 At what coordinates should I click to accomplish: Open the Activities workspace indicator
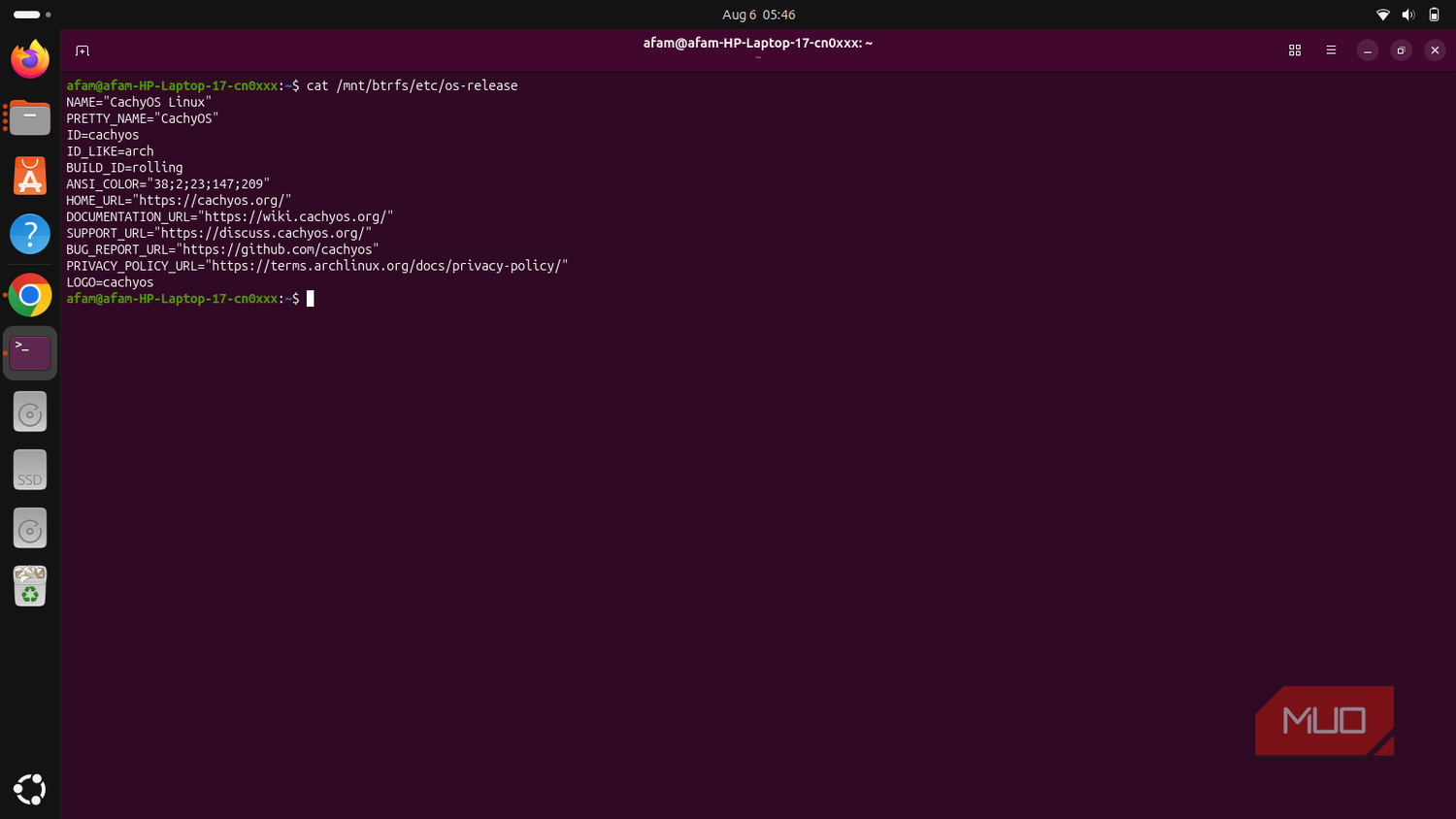32,15
